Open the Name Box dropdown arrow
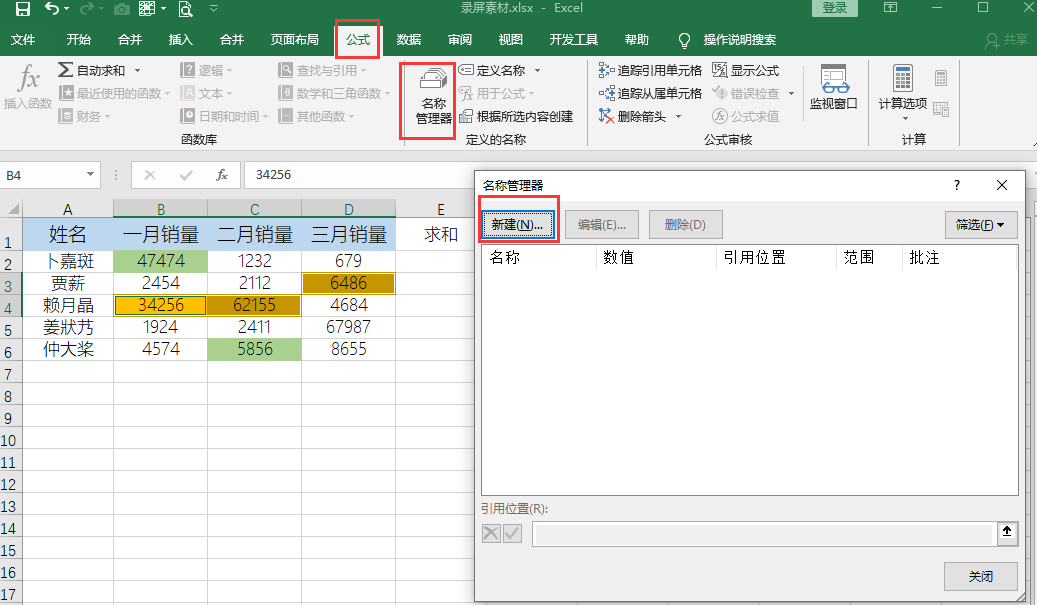1037x605 pixels. [x=90, y=175]
